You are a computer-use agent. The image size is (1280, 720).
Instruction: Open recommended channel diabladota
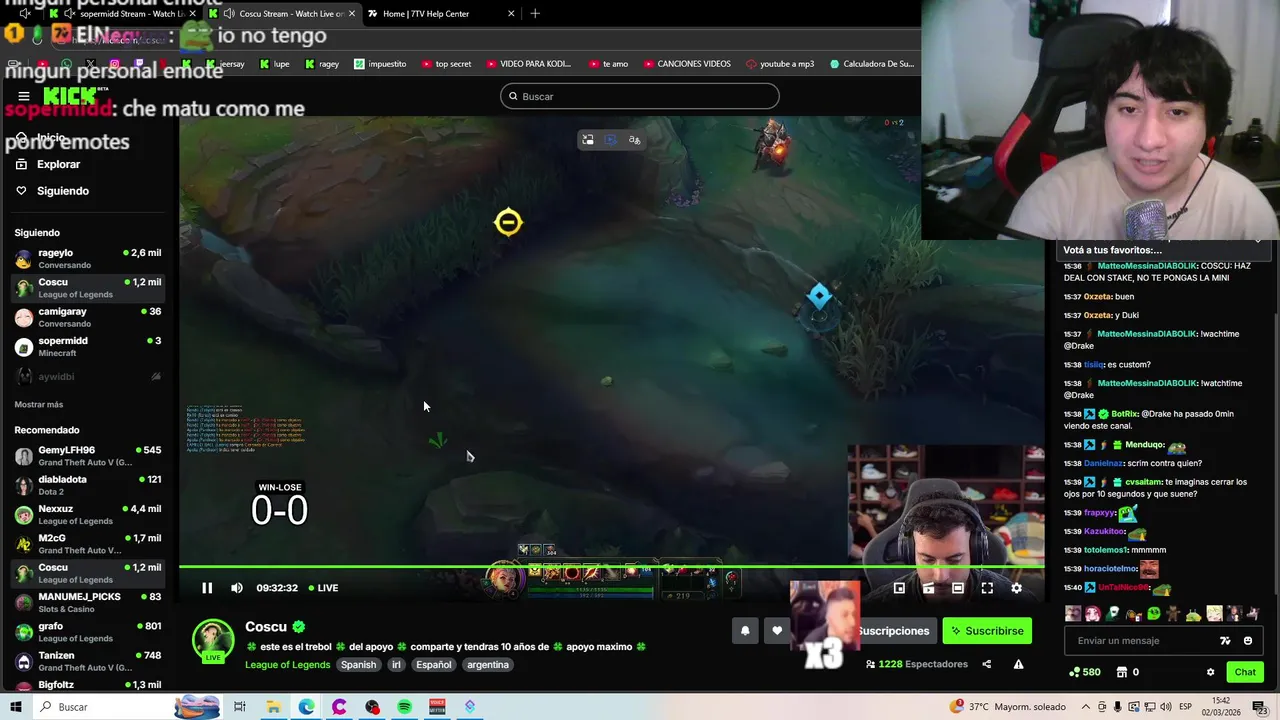coord(88,485)
